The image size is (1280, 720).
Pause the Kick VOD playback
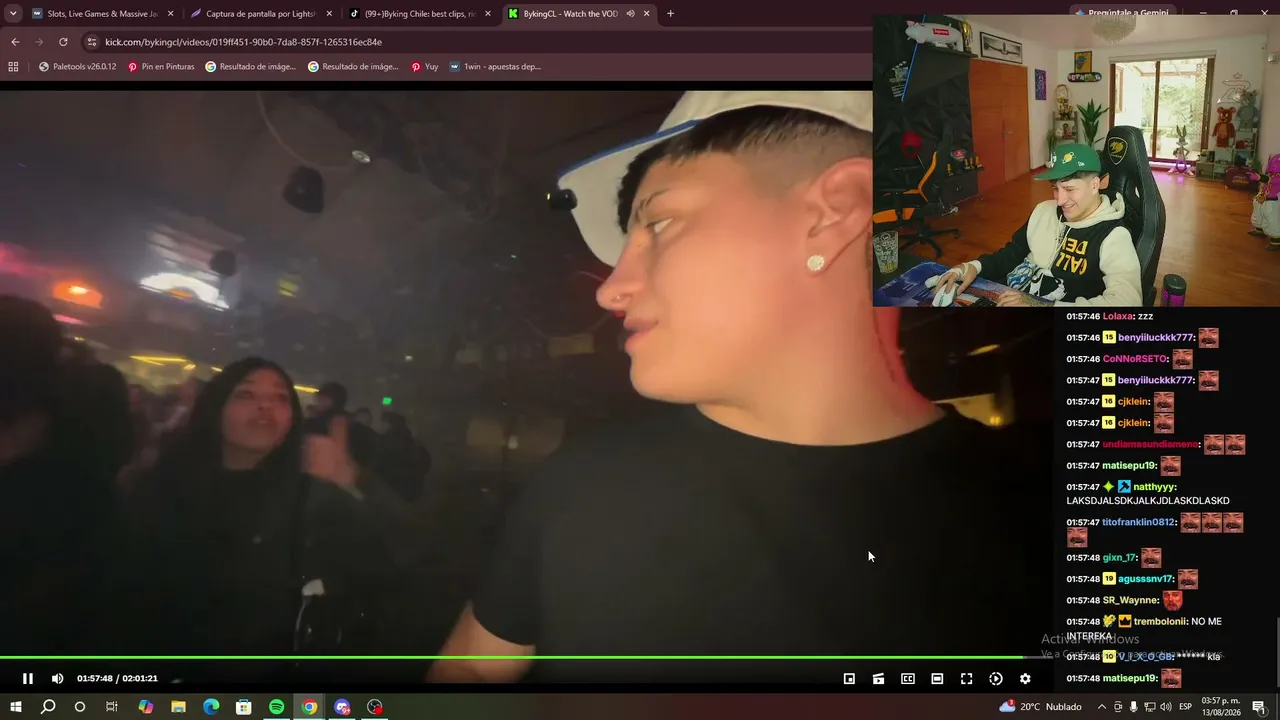coord(28,678)
